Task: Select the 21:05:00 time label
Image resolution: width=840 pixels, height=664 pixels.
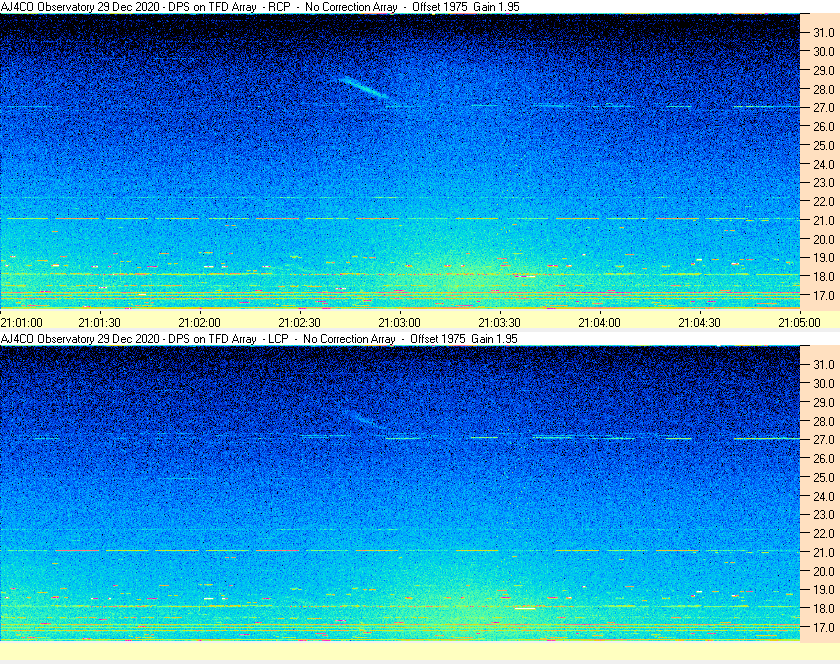Action: (x=799, y=323)
